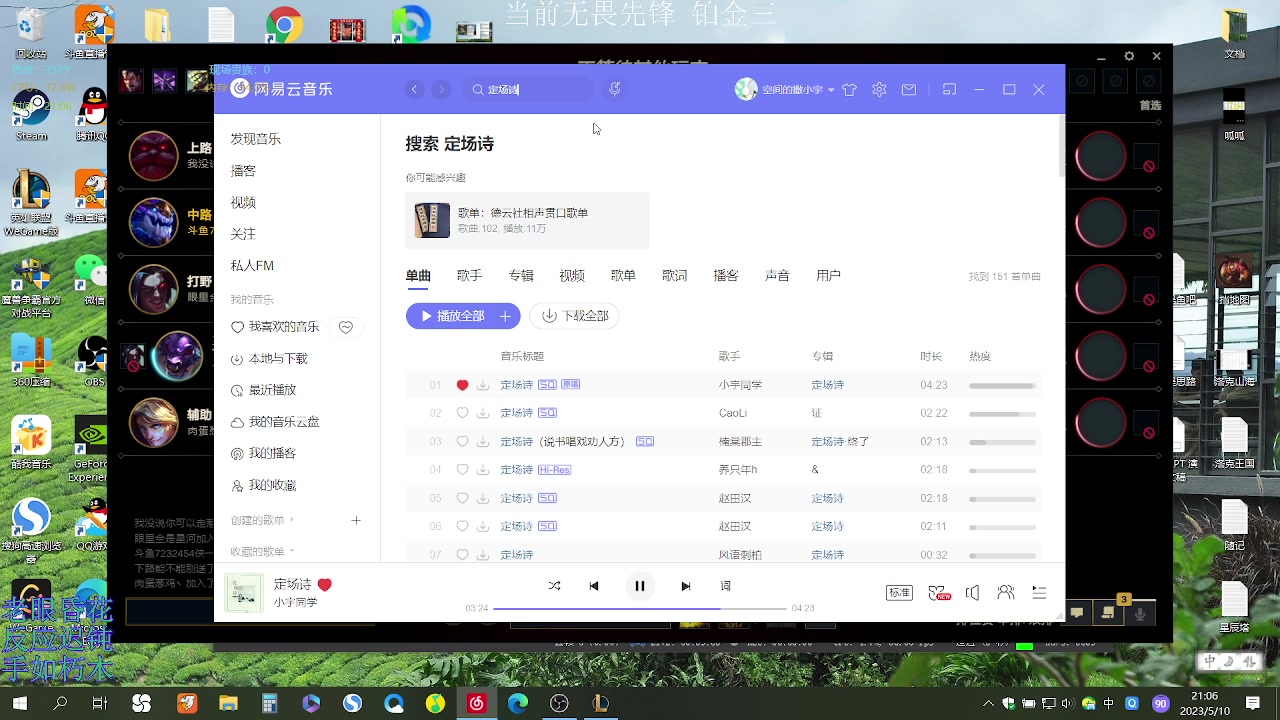This screenshot has width=1280, height=720.
Task: Start heartbeat mode button beside 我喜欢的音乐
Action: [346, 327]
